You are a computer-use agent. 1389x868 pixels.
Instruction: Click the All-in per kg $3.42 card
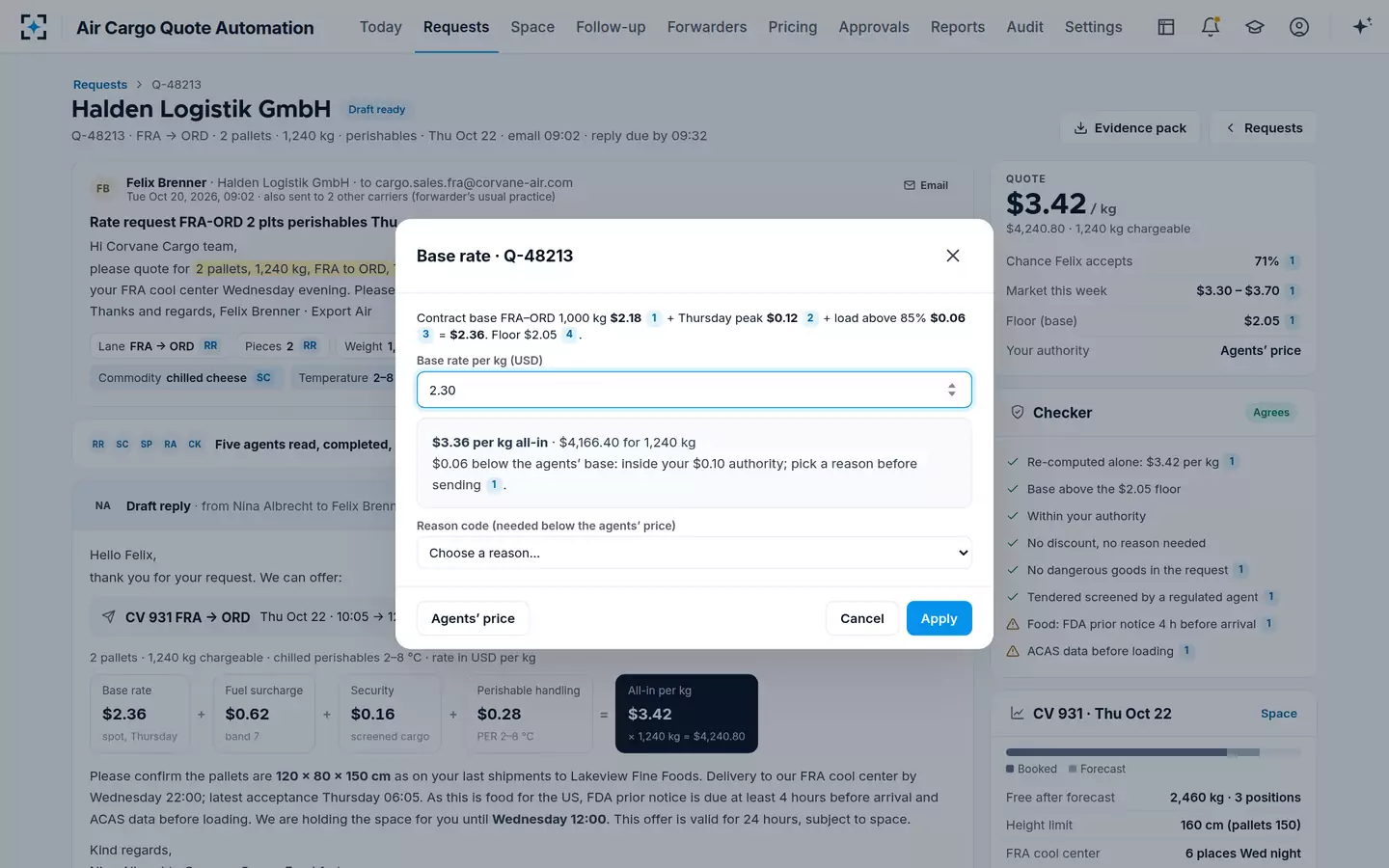[687, 714]
